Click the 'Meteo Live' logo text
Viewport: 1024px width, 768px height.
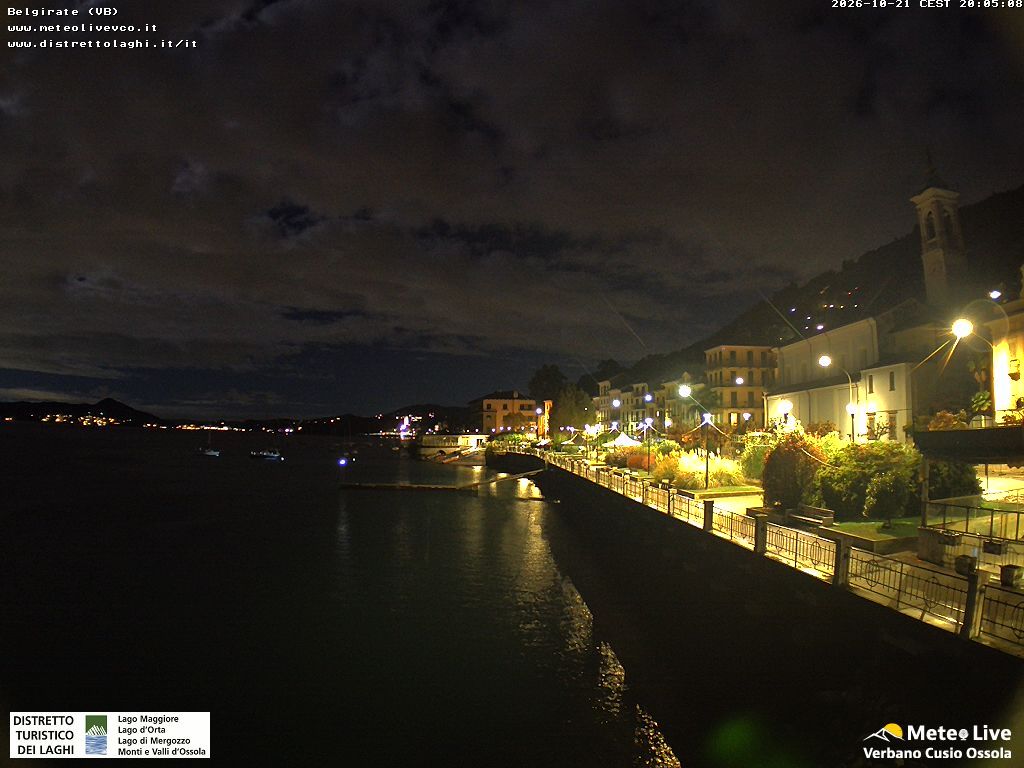(x=959, y=733)
